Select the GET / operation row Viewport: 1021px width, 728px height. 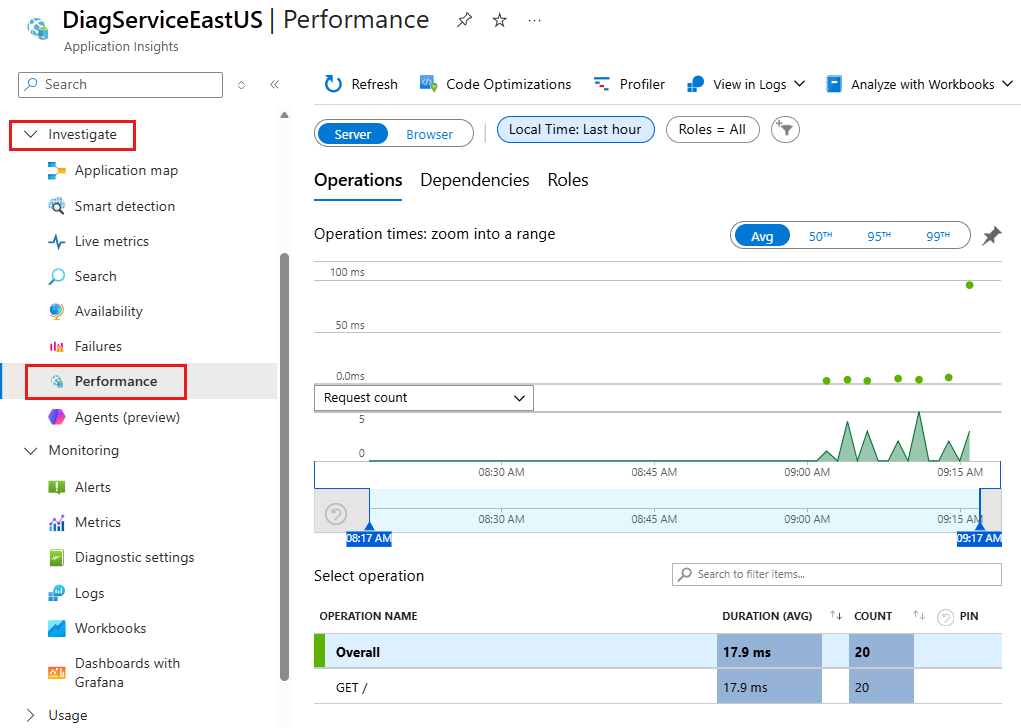658,688
